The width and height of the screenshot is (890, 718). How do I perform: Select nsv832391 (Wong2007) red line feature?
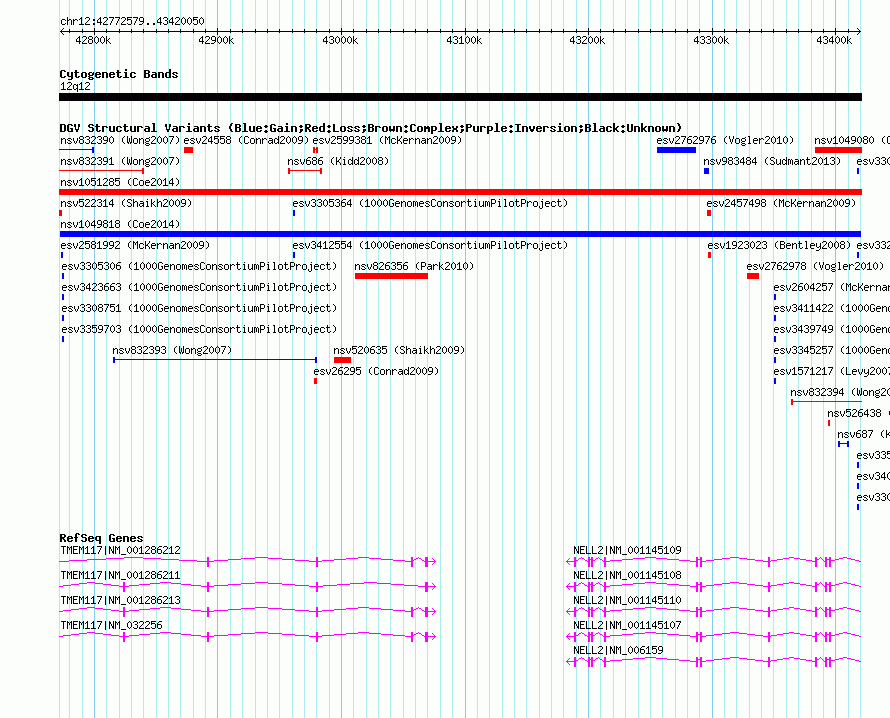tap(102, 171)
